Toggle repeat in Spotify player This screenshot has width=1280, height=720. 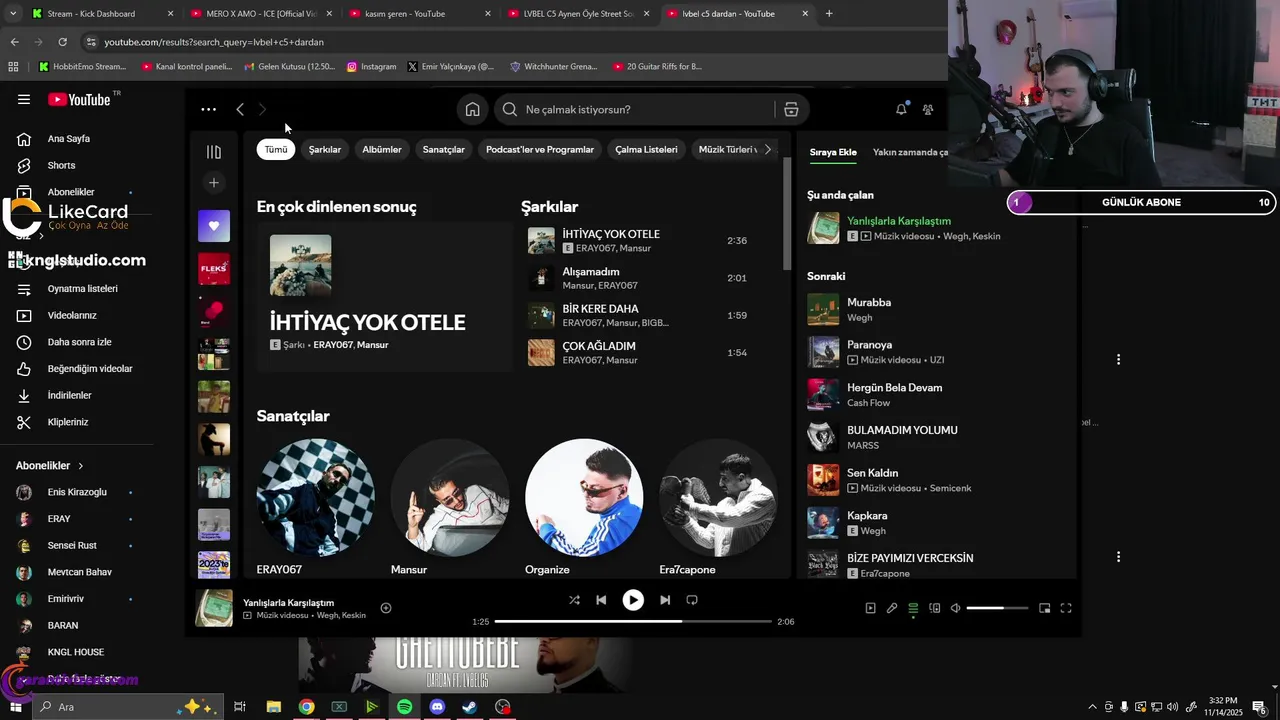[x=692, y=600]
